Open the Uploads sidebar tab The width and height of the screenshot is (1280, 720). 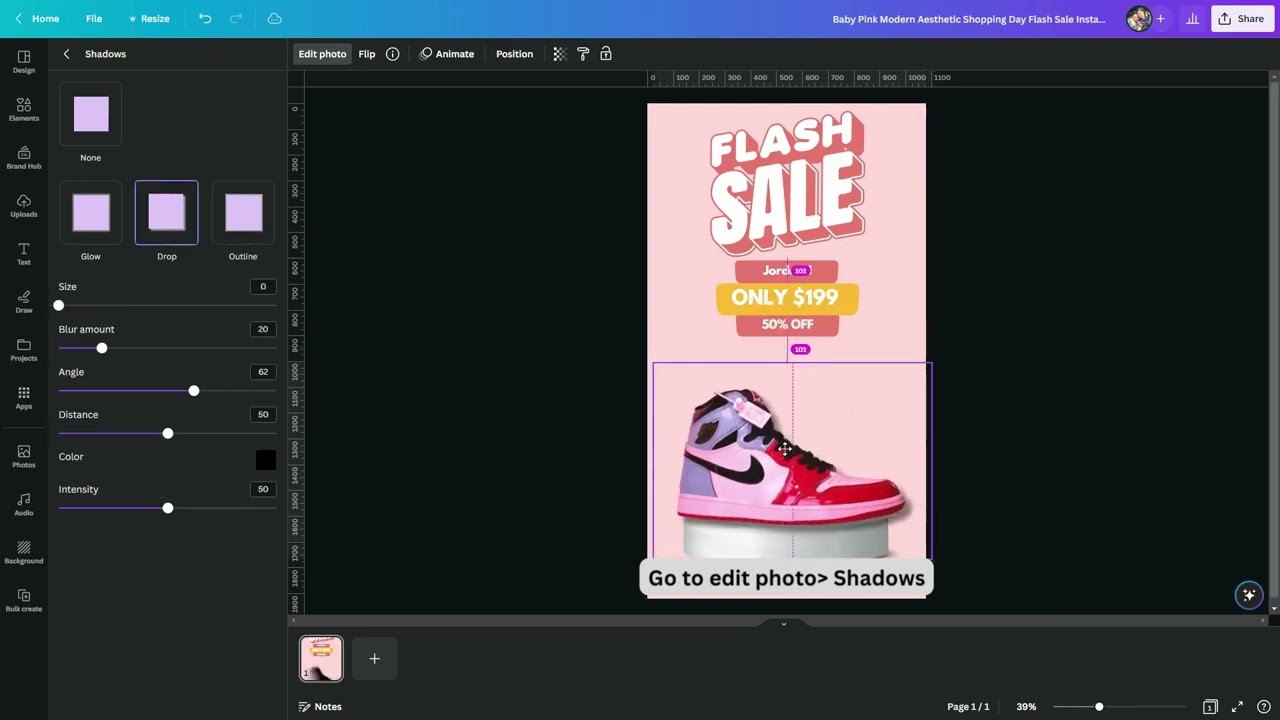[x=24, y=205]
